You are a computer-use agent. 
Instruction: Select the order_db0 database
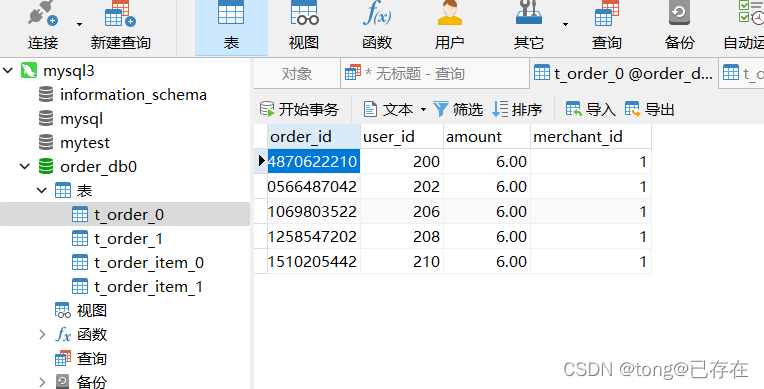[98, 167]
